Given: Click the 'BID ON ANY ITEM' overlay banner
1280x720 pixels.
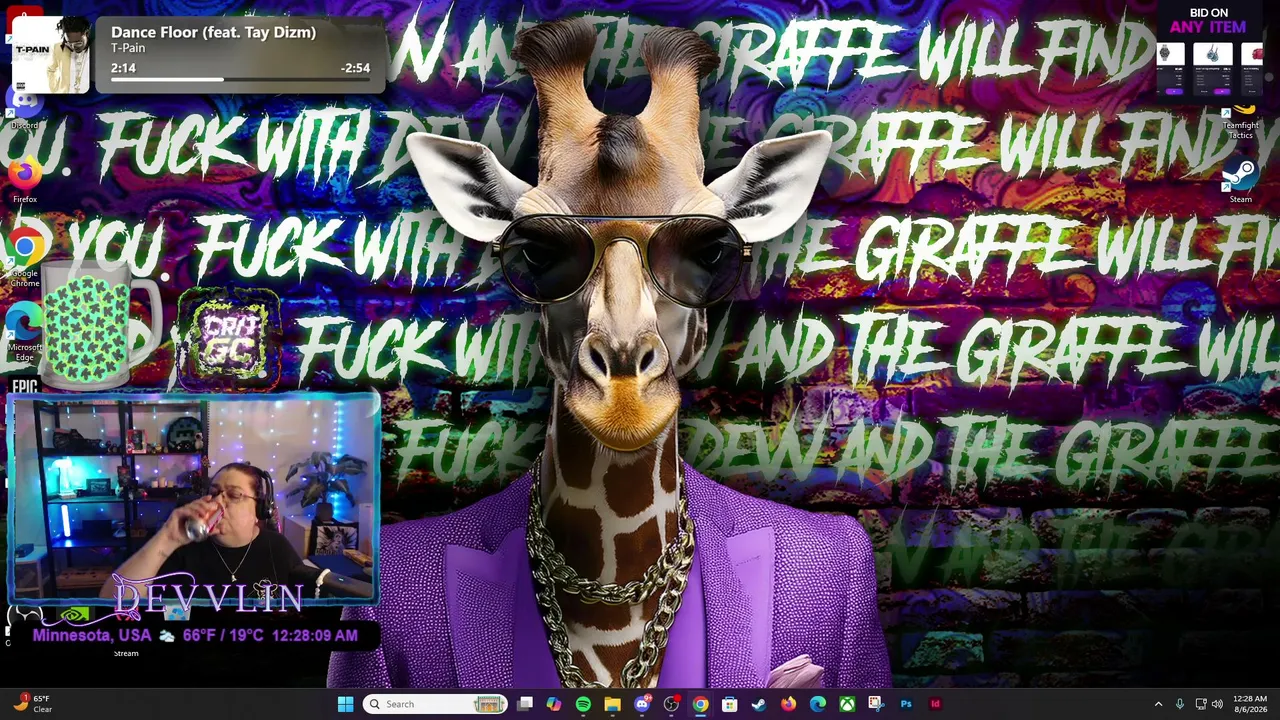Looking at the screenshot, I should (x=1208, y=50).
